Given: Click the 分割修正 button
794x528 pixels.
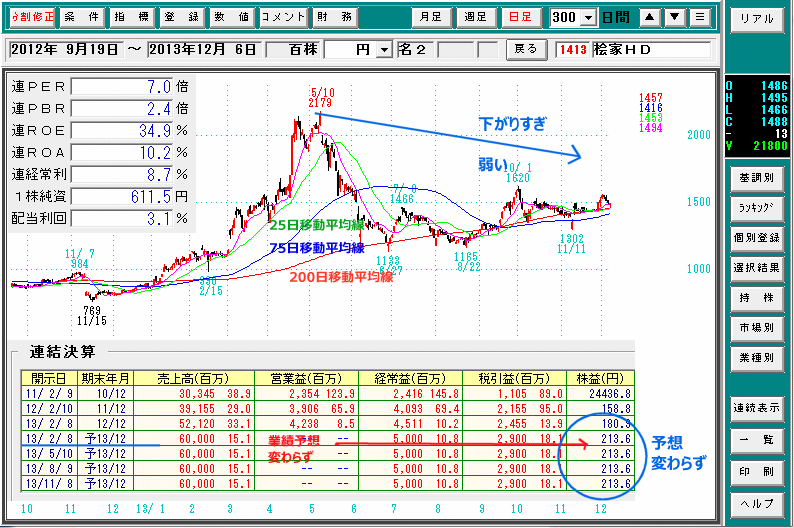Looking at the screenshot, I should click(32, 17).
